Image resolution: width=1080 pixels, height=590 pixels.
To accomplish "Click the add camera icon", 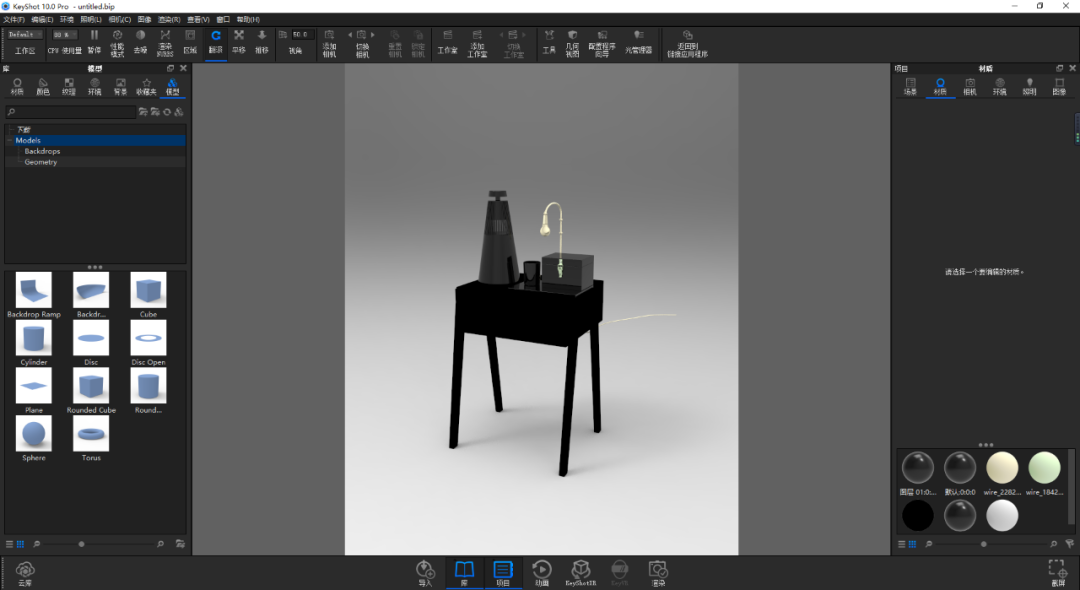I will 329,43.
